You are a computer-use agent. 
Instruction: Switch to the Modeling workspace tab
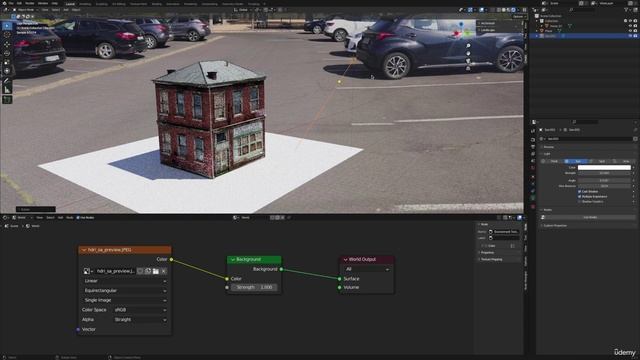pos(85,4)
